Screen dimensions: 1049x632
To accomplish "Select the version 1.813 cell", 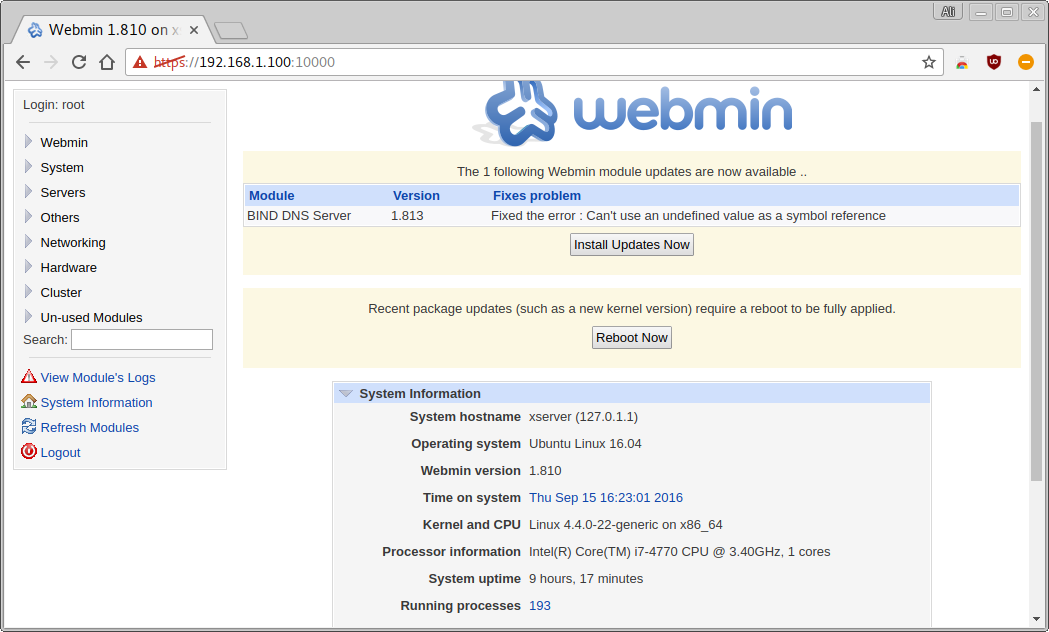I will [407, 215].
